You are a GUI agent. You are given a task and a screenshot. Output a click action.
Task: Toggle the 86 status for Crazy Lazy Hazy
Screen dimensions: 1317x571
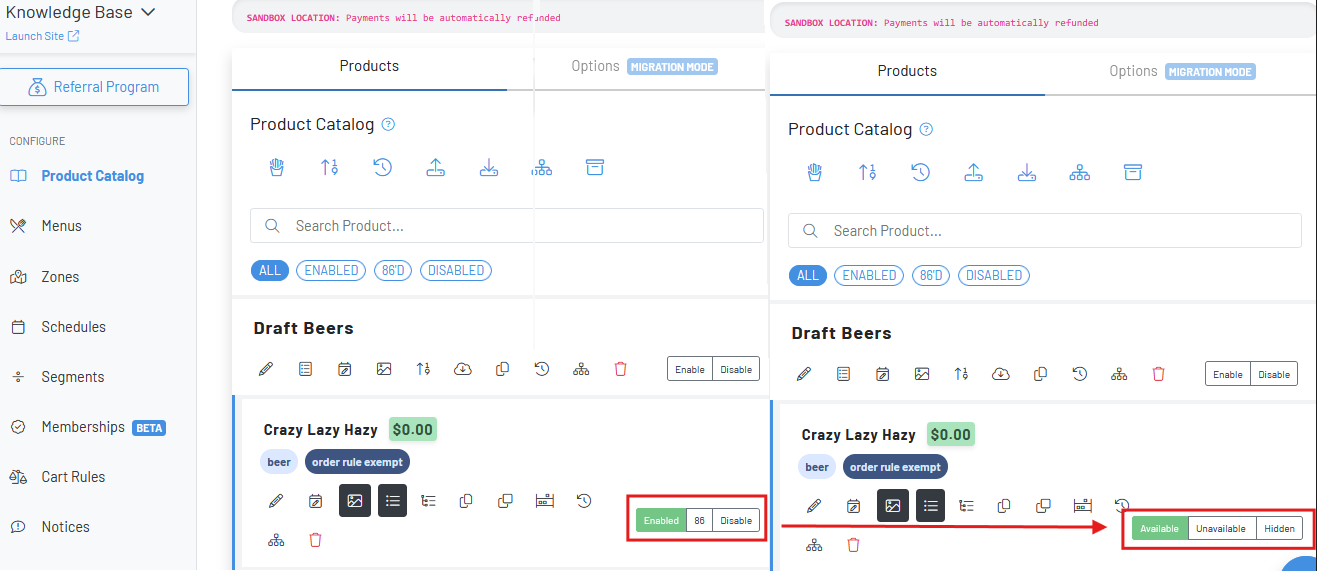pyautogui.click(x=700, y=520)
